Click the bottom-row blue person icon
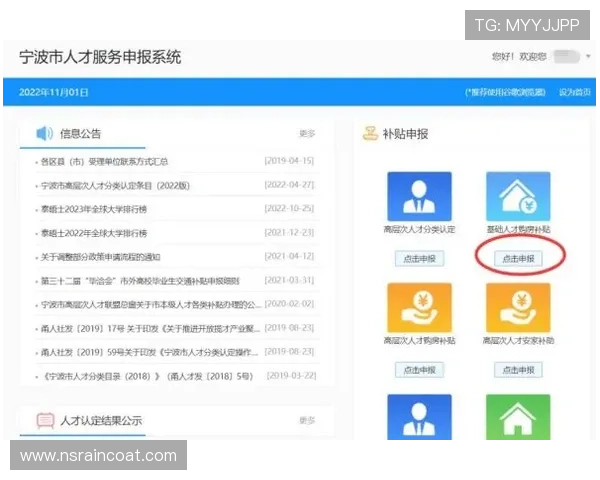Viewport: 600px width, 480px height. click(x=419, y=417)
